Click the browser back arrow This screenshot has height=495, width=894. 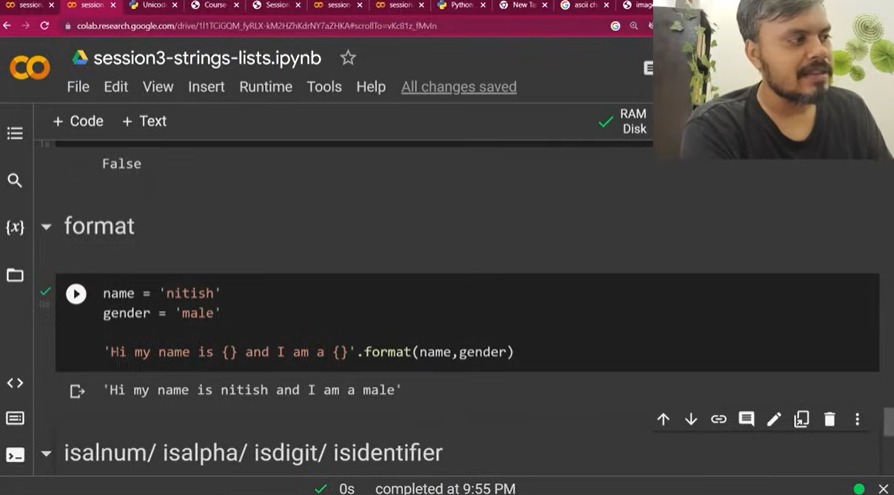(x=7, y=26)
